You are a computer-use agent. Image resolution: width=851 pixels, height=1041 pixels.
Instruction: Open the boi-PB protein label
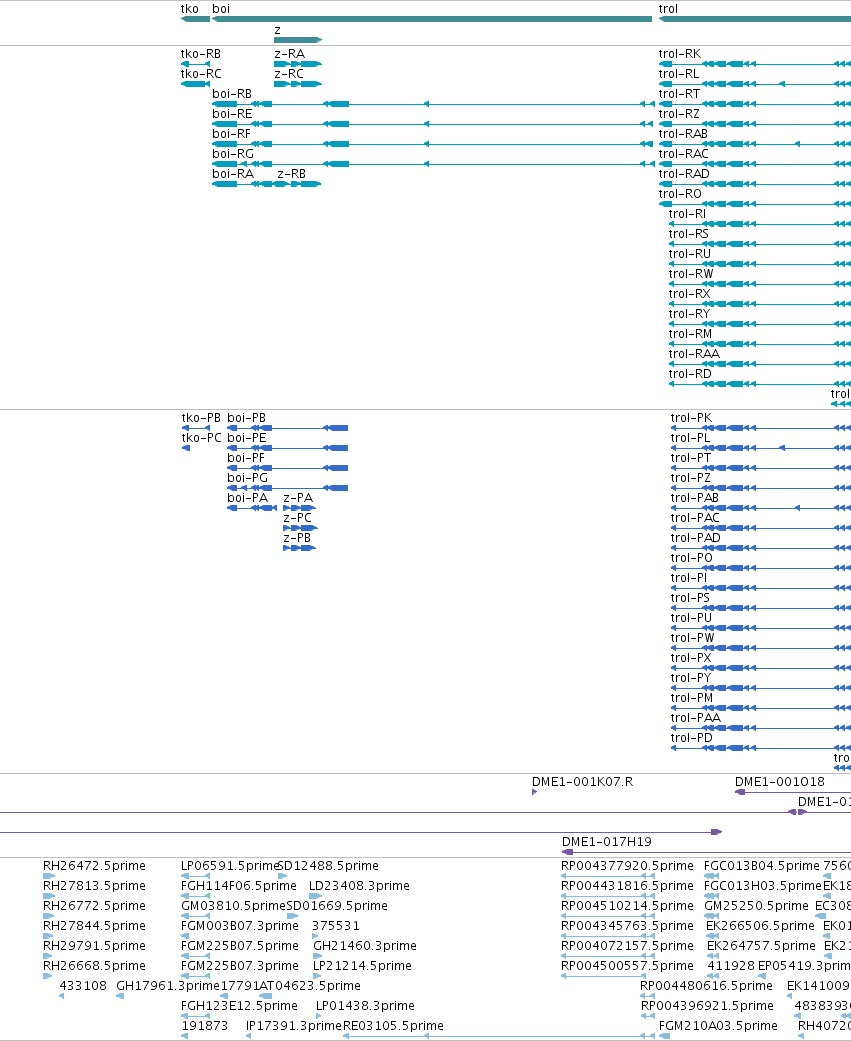246,418
